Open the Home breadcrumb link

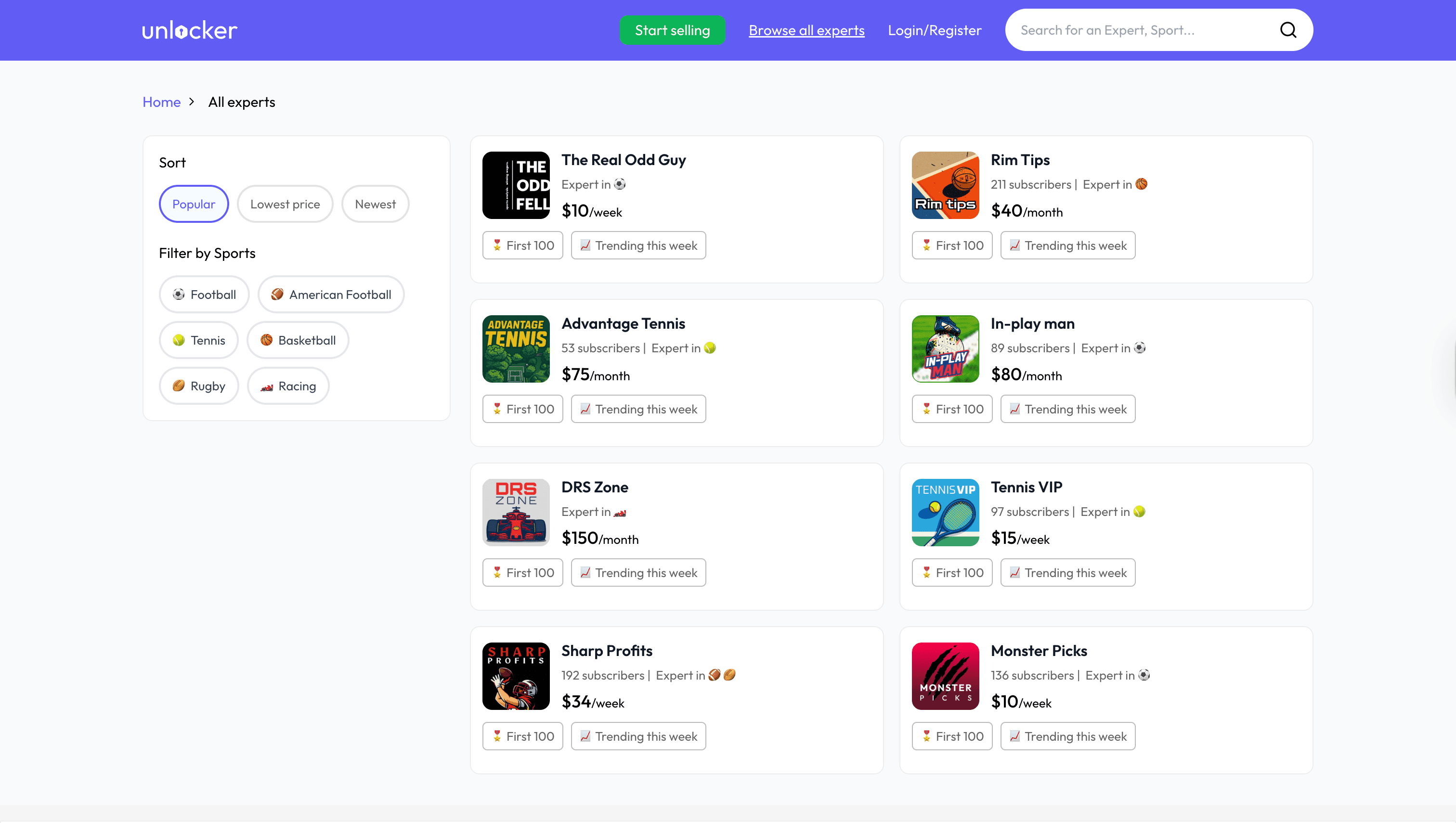point(161,102)
